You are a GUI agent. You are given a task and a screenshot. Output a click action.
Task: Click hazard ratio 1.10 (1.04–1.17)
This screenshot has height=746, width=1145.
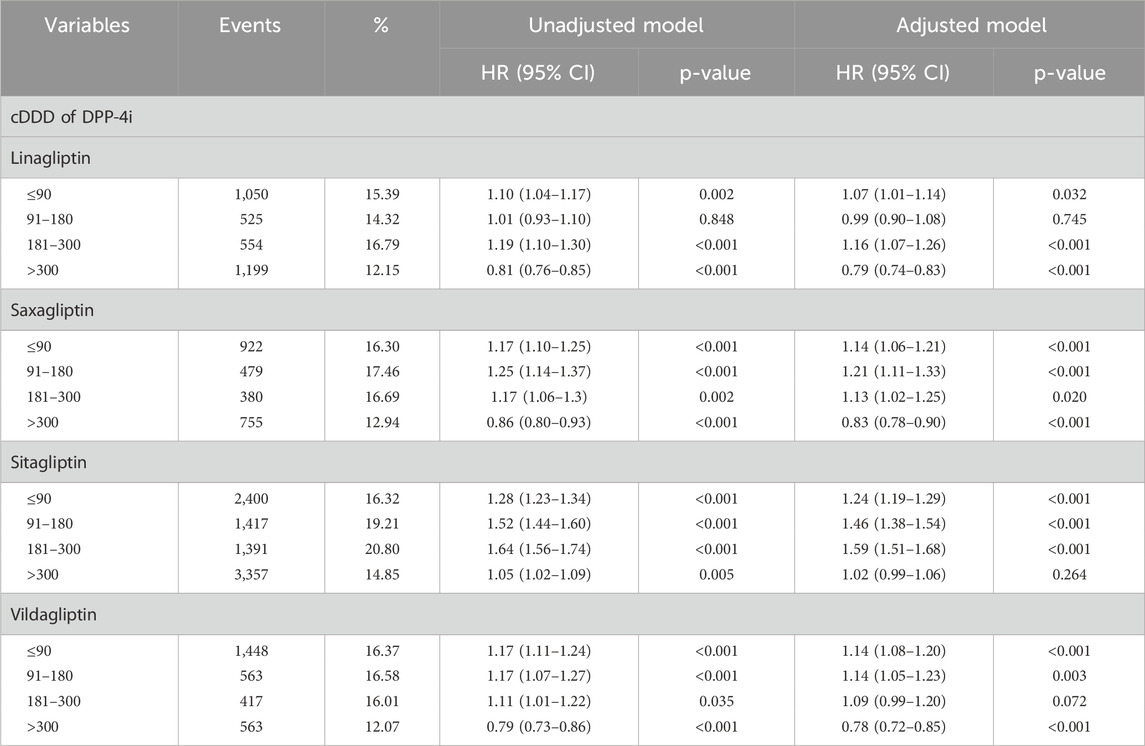[x=539, y=195]
